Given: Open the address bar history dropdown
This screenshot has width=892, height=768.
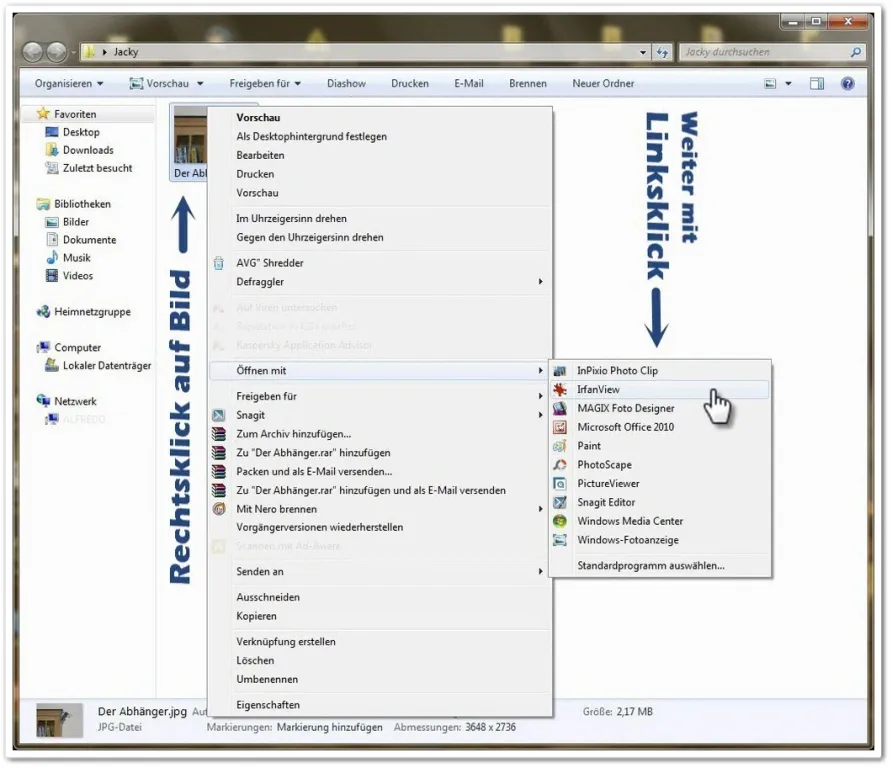Looking at the screenshot, I should click(643, 52).
